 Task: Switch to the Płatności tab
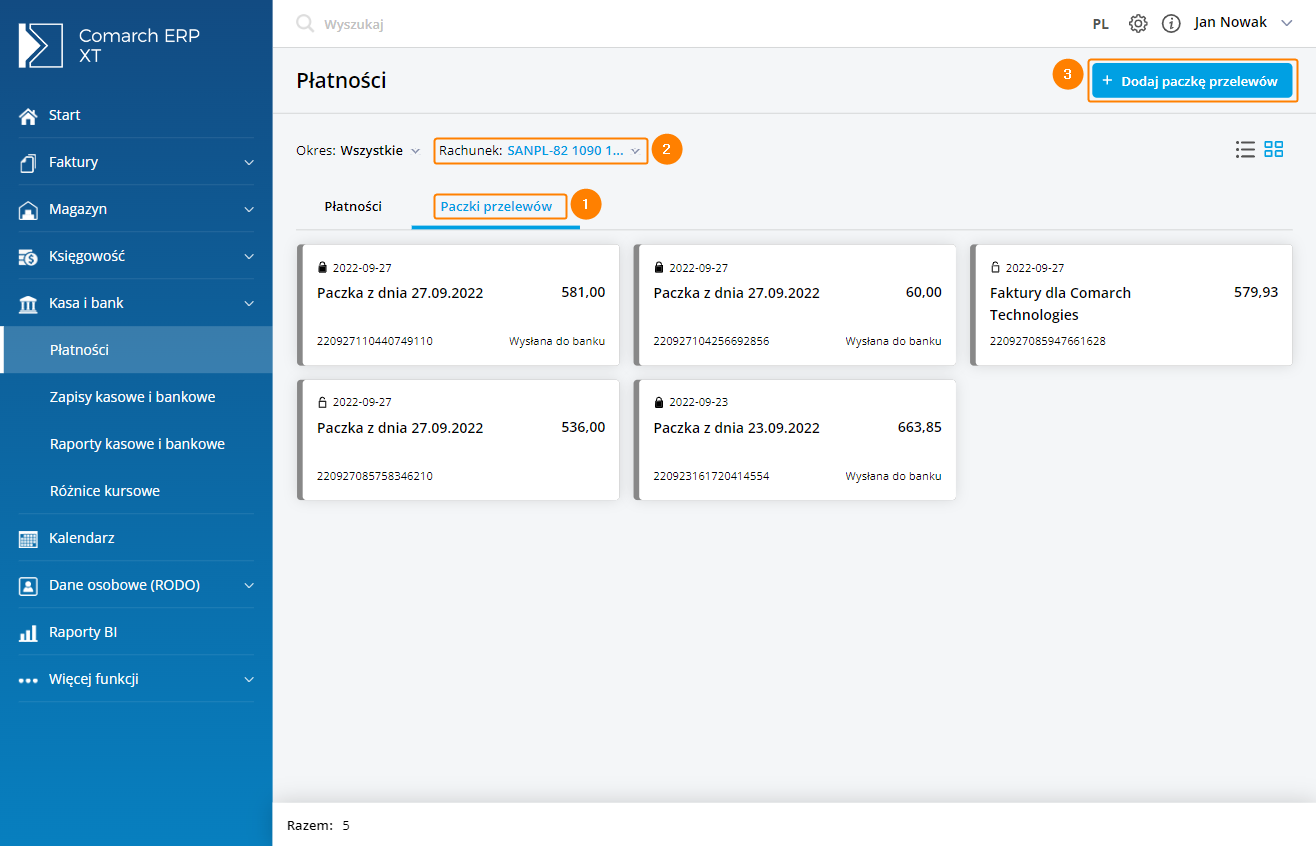pyautogui.click(x=353, y=207)
